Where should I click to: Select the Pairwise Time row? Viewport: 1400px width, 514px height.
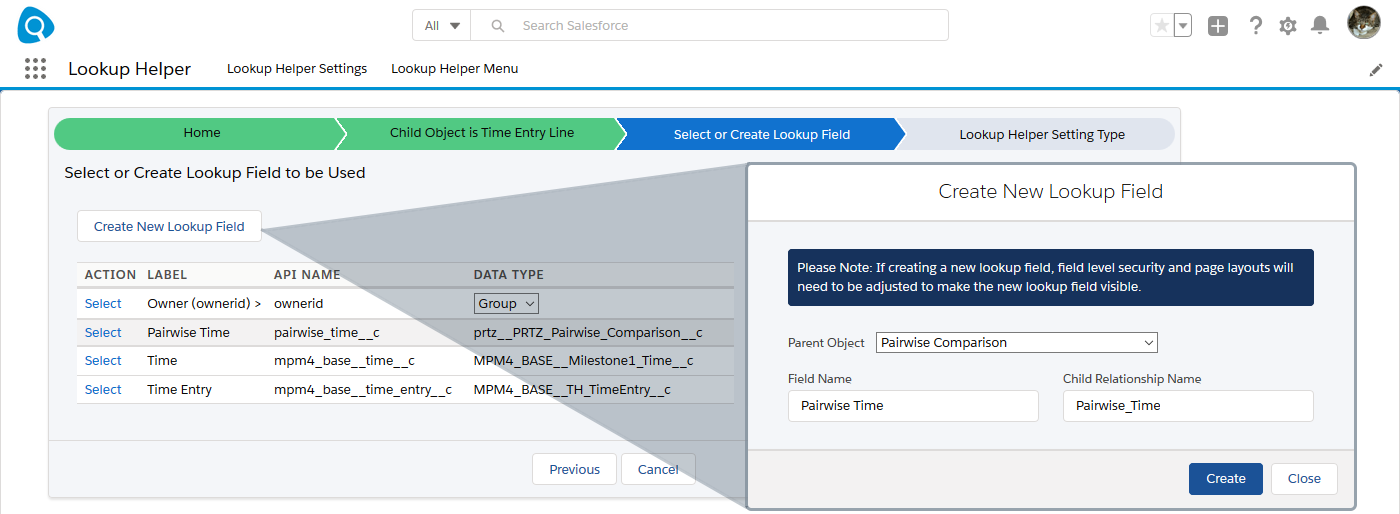pos(103,332)
